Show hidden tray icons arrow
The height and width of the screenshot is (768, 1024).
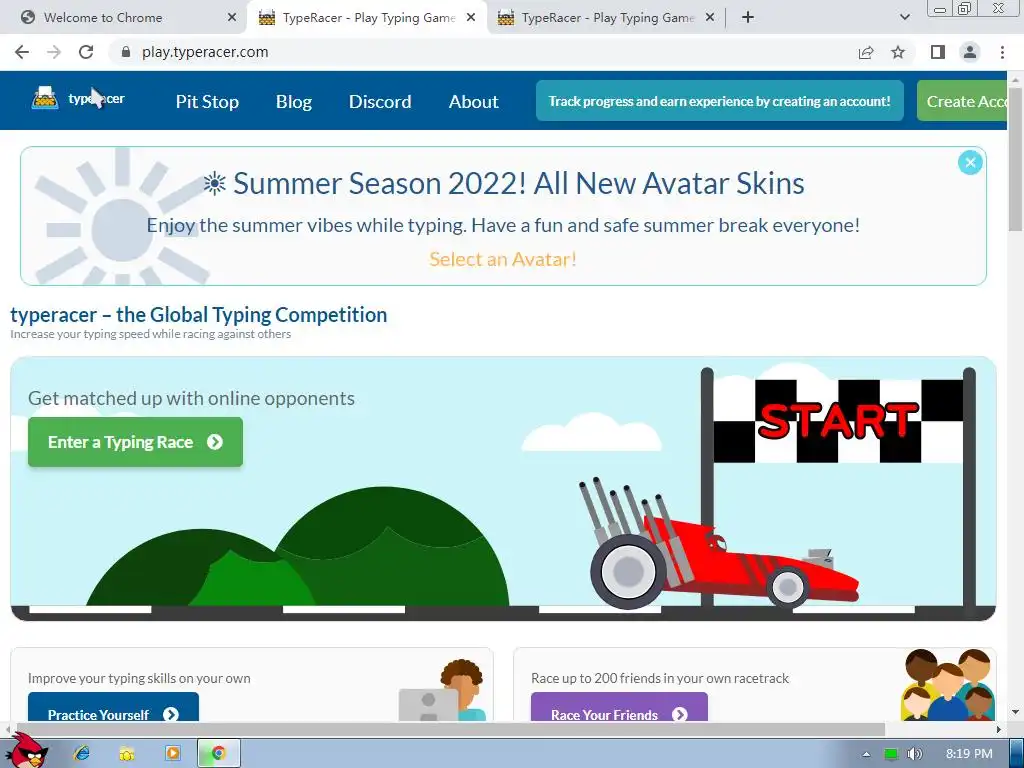pyautogui.click(x=866, y=754)
